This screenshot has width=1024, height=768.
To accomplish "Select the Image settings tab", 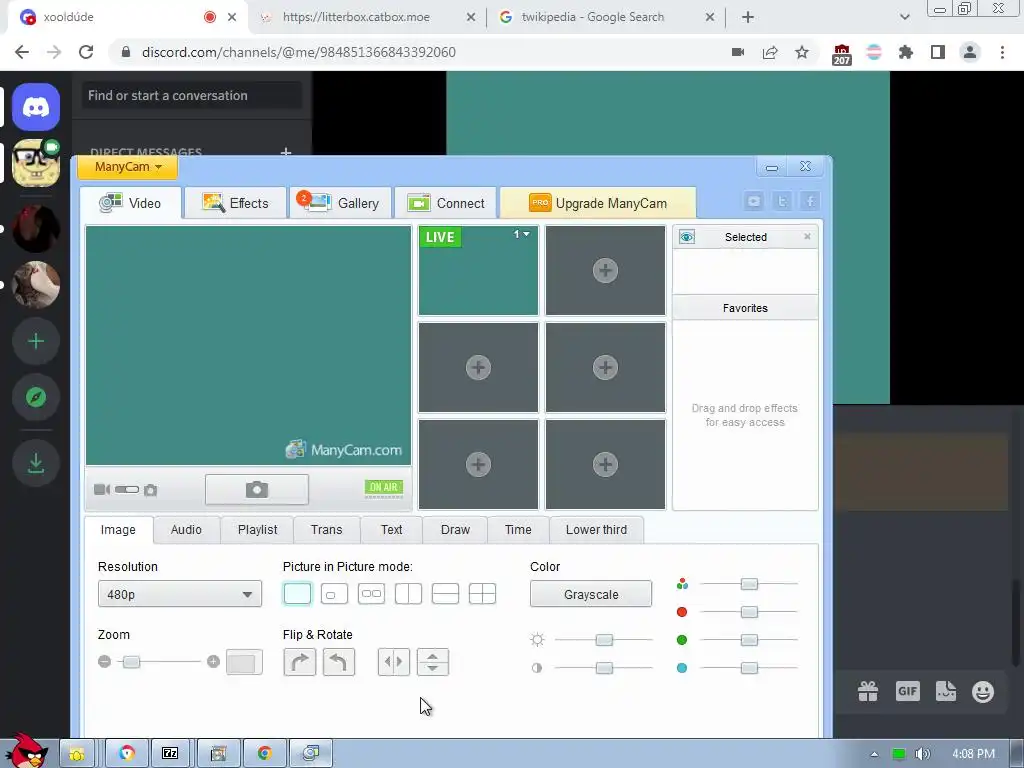I will tap(118, 530).
